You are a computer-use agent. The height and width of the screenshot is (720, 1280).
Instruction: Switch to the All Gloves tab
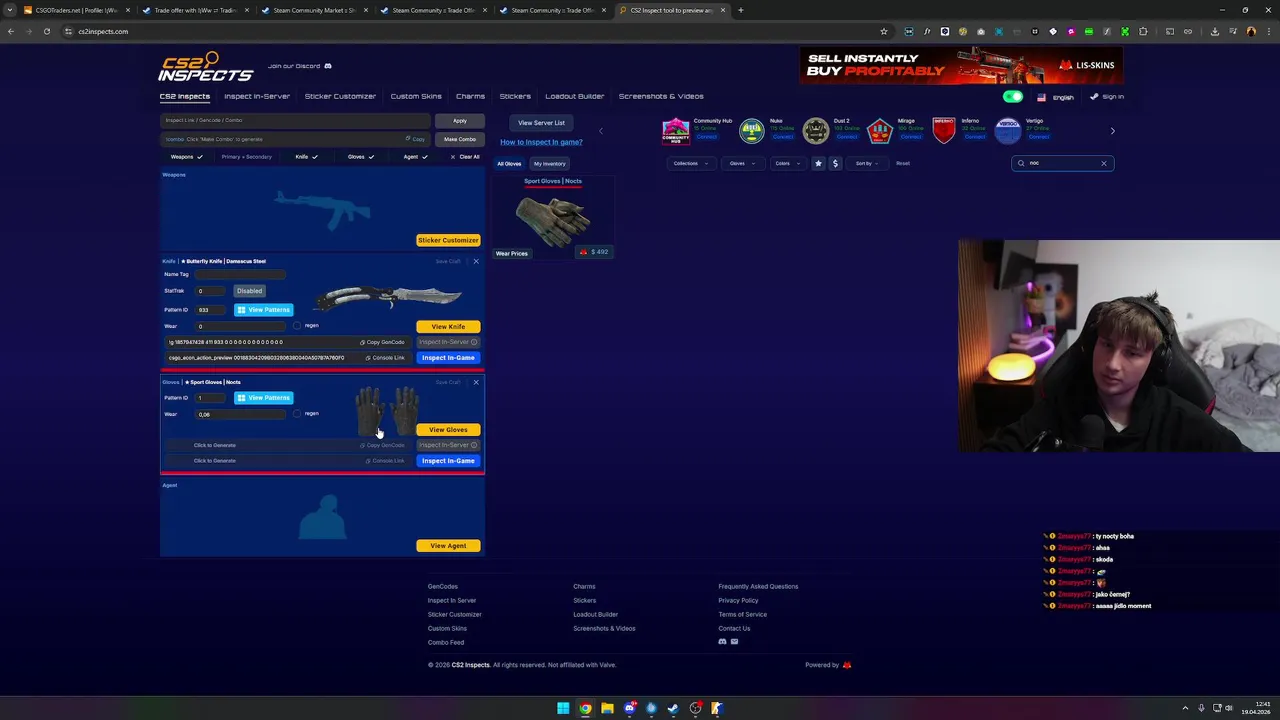pyautogui.click(x=509, y=164)
